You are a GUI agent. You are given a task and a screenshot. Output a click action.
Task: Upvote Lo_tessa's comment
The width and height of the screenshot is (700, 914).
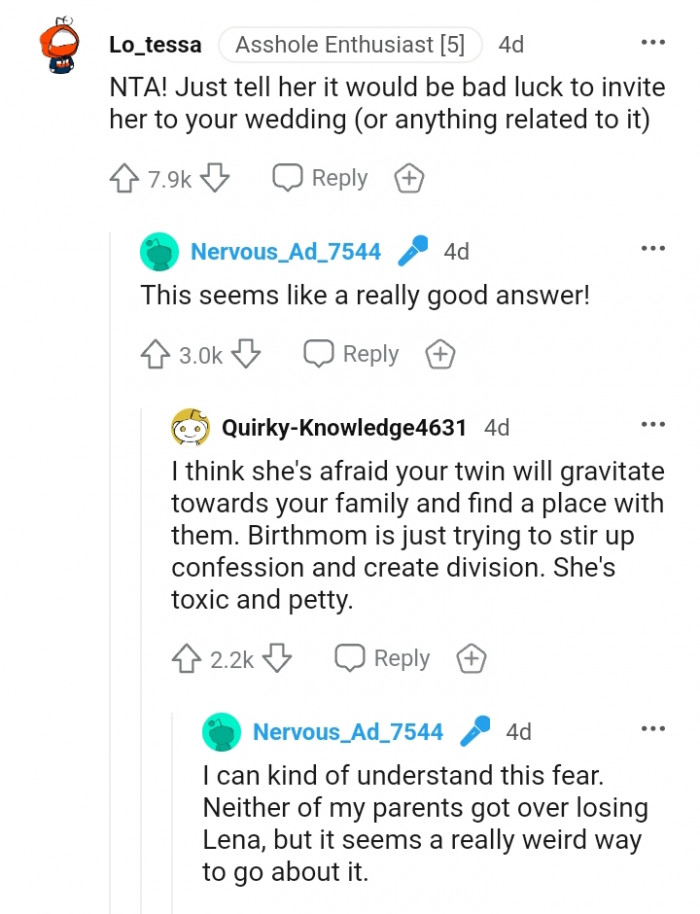coord(122,177)
